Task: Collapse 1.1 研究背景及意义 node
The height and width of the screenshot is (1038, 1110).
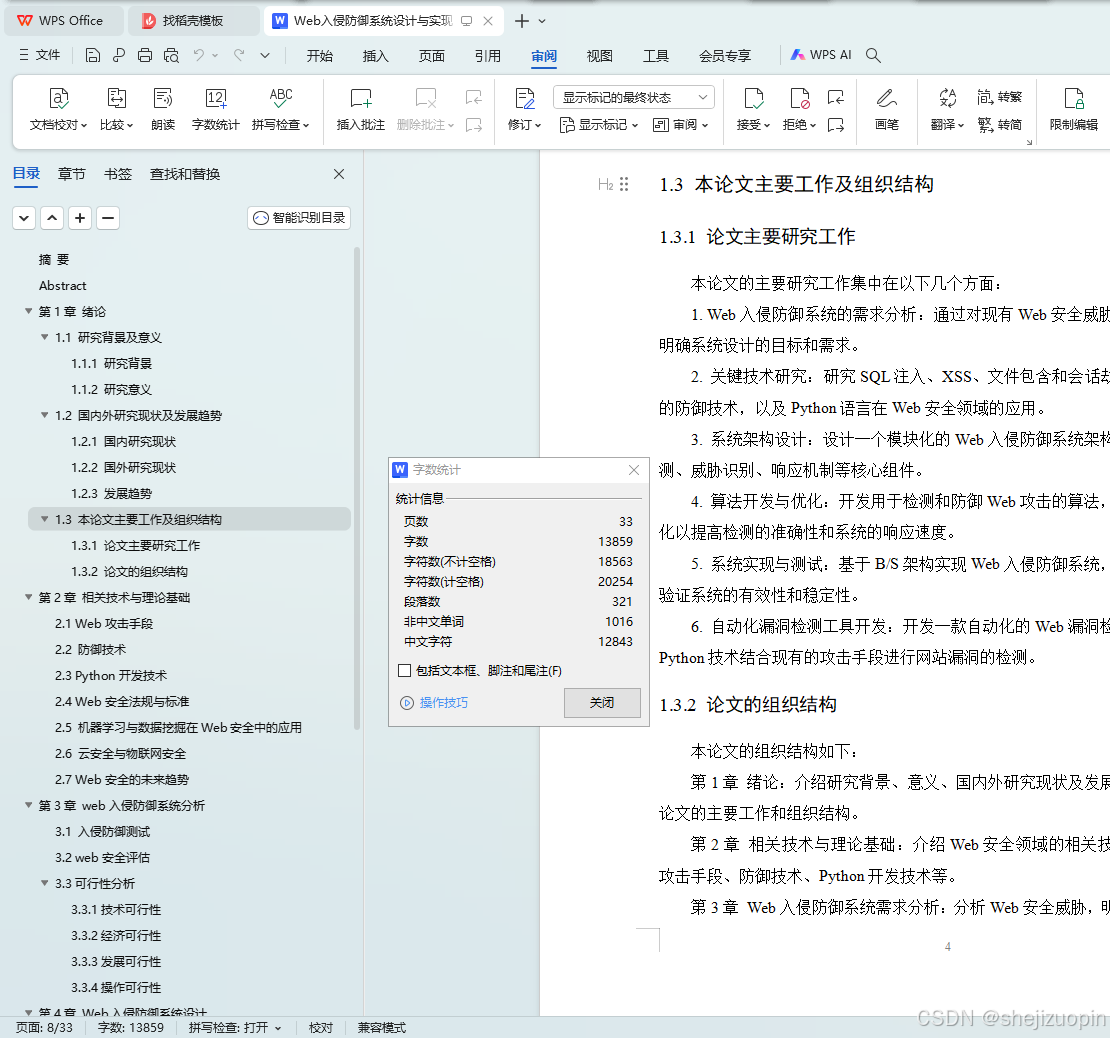Action: click(x=45, y=338)
